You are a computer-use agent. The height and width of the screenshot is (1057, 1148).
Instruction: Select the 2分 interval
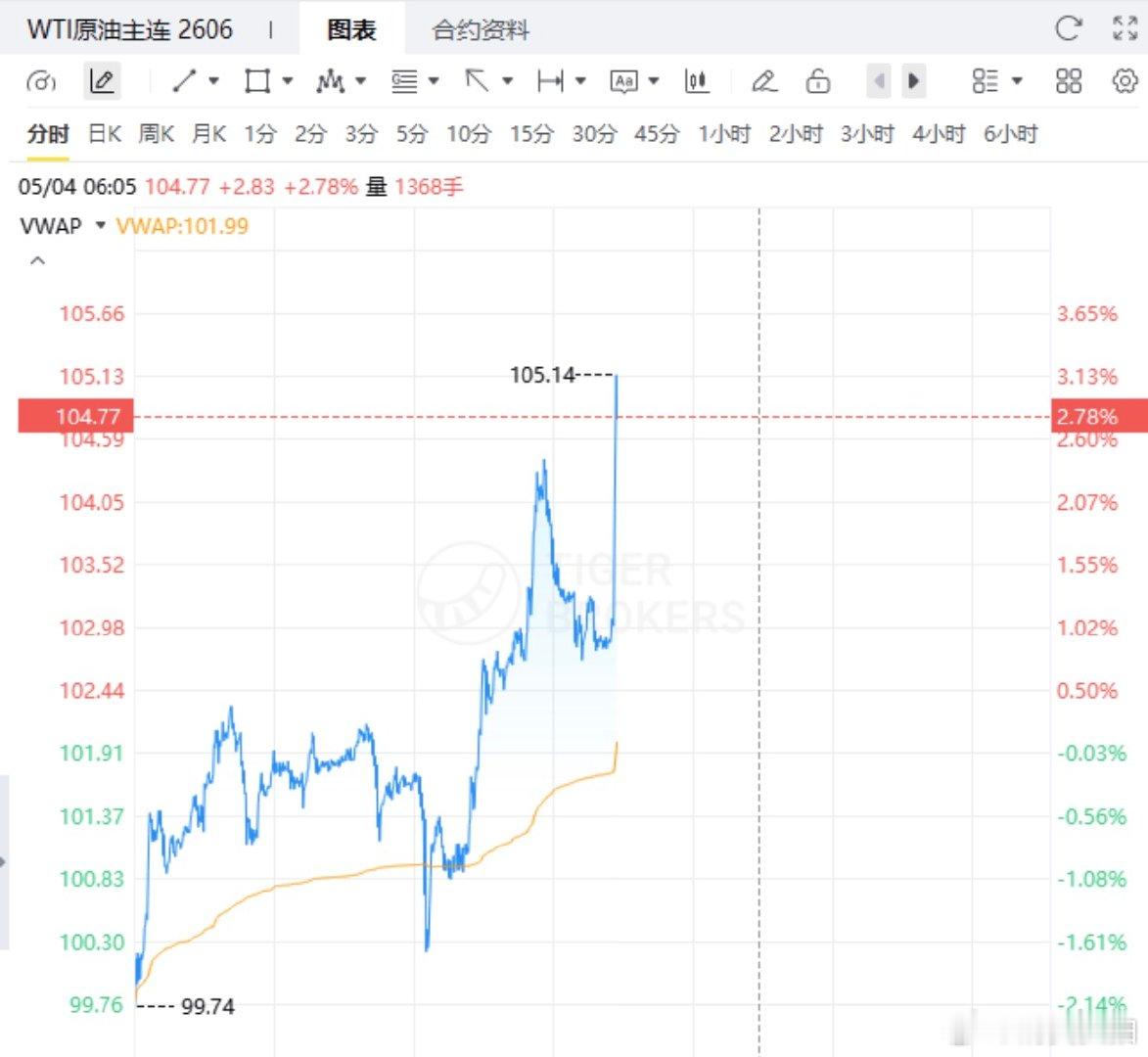tap(310, 134)
